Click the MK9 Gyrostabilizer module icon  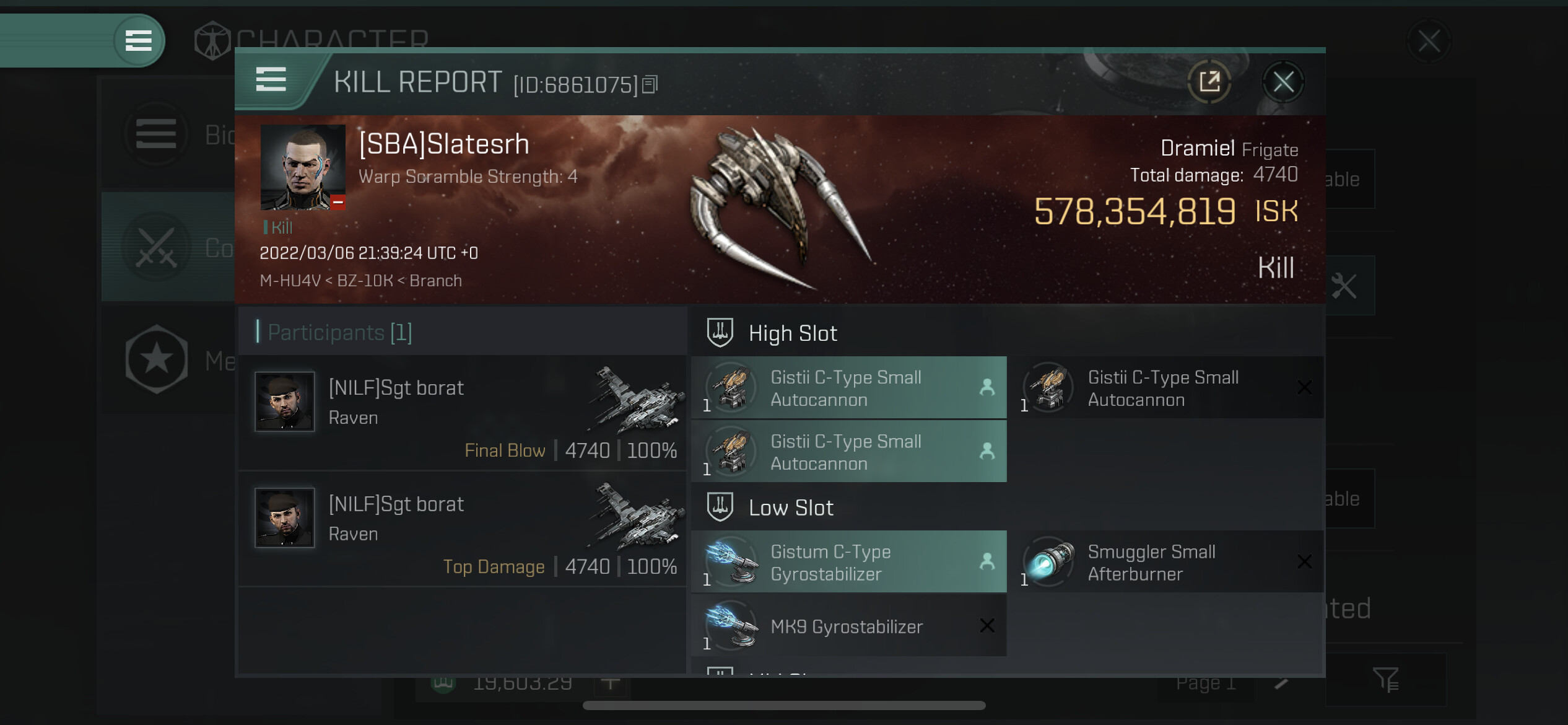pyautogui.click(x=731, y=626)
